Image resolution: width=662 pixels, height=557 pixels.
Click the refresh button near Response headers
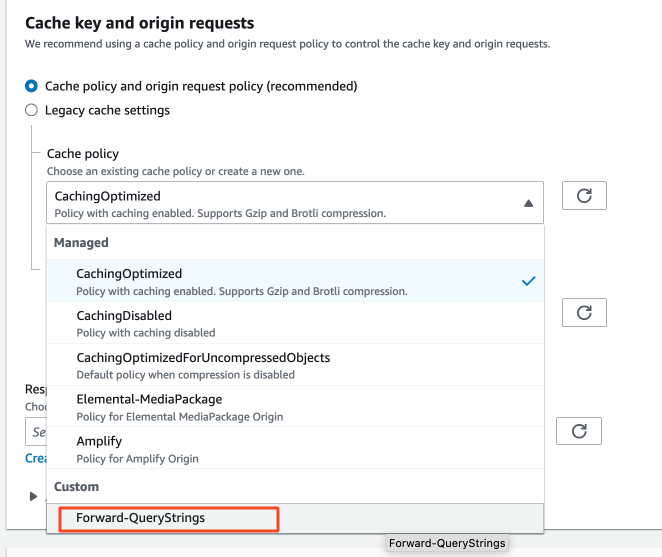tap(578, 431)
